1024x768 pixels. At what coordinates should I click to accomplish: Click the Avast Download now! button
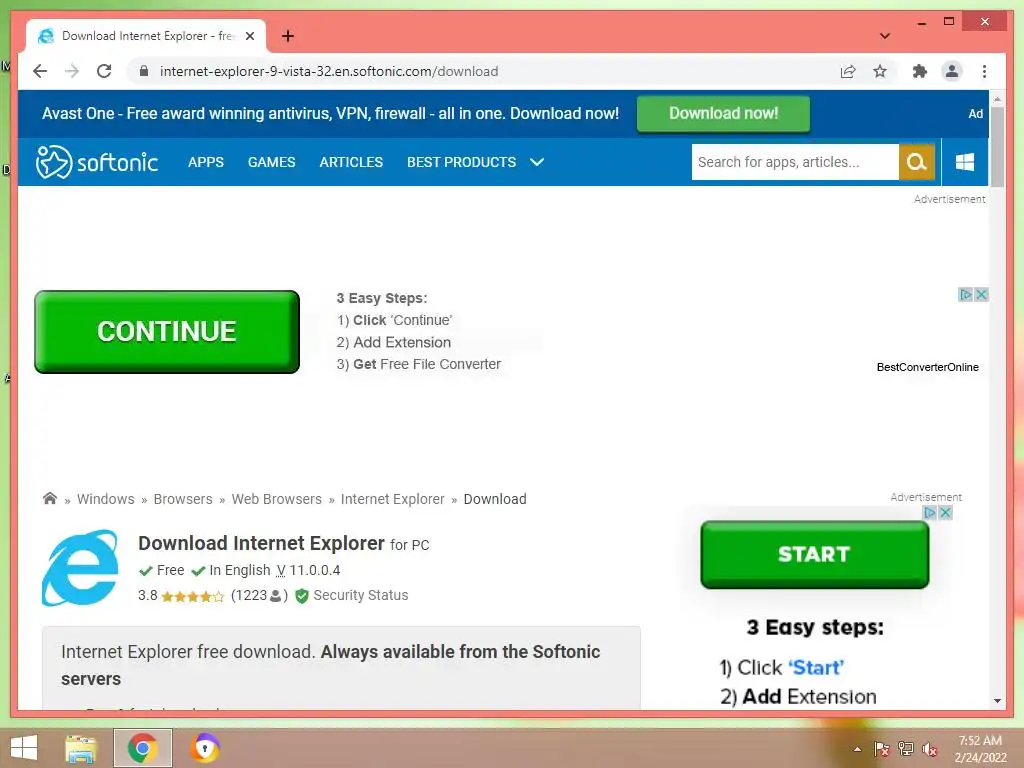point(724,114)
